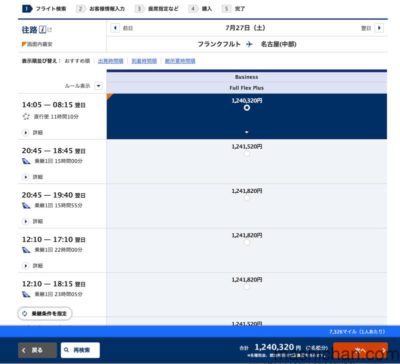Click star icon of 14:05 direct flight
This screenshot has height=364, width=400.
pos(26,117)
